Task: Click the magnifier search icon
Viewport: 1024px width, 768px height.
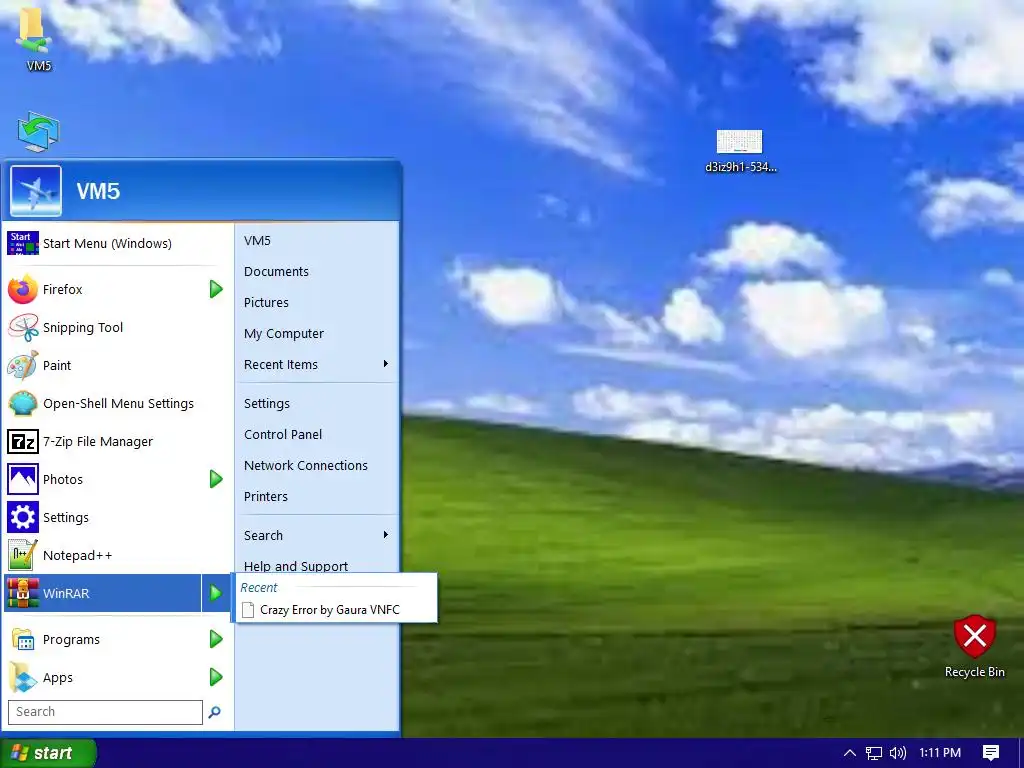Action: pyautogui.click(x=214, y=712)
